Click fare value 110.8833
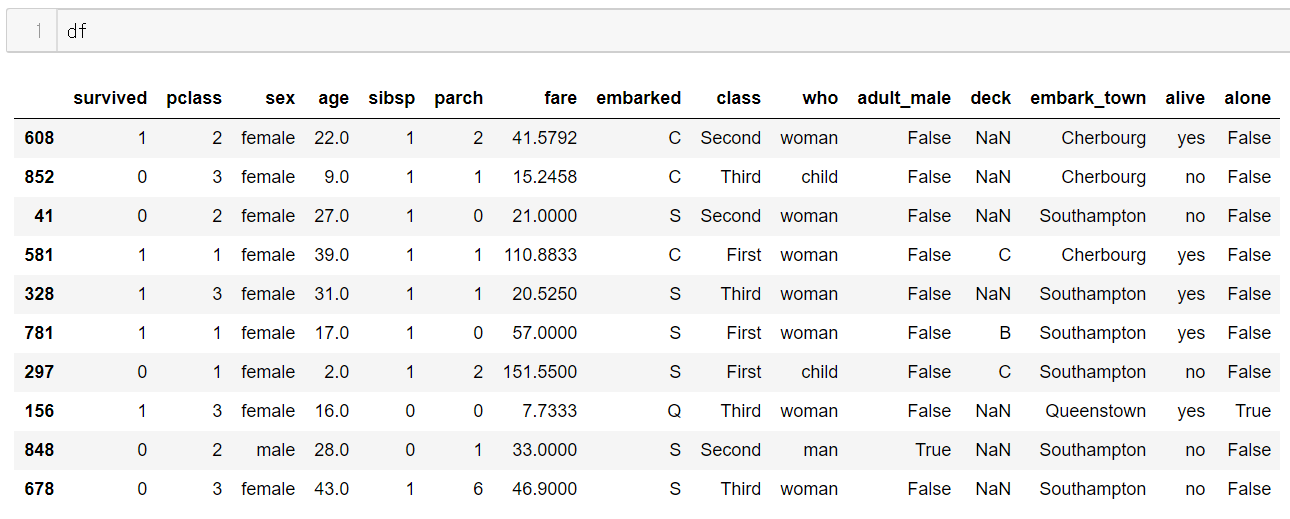 (x=541, y=255)
